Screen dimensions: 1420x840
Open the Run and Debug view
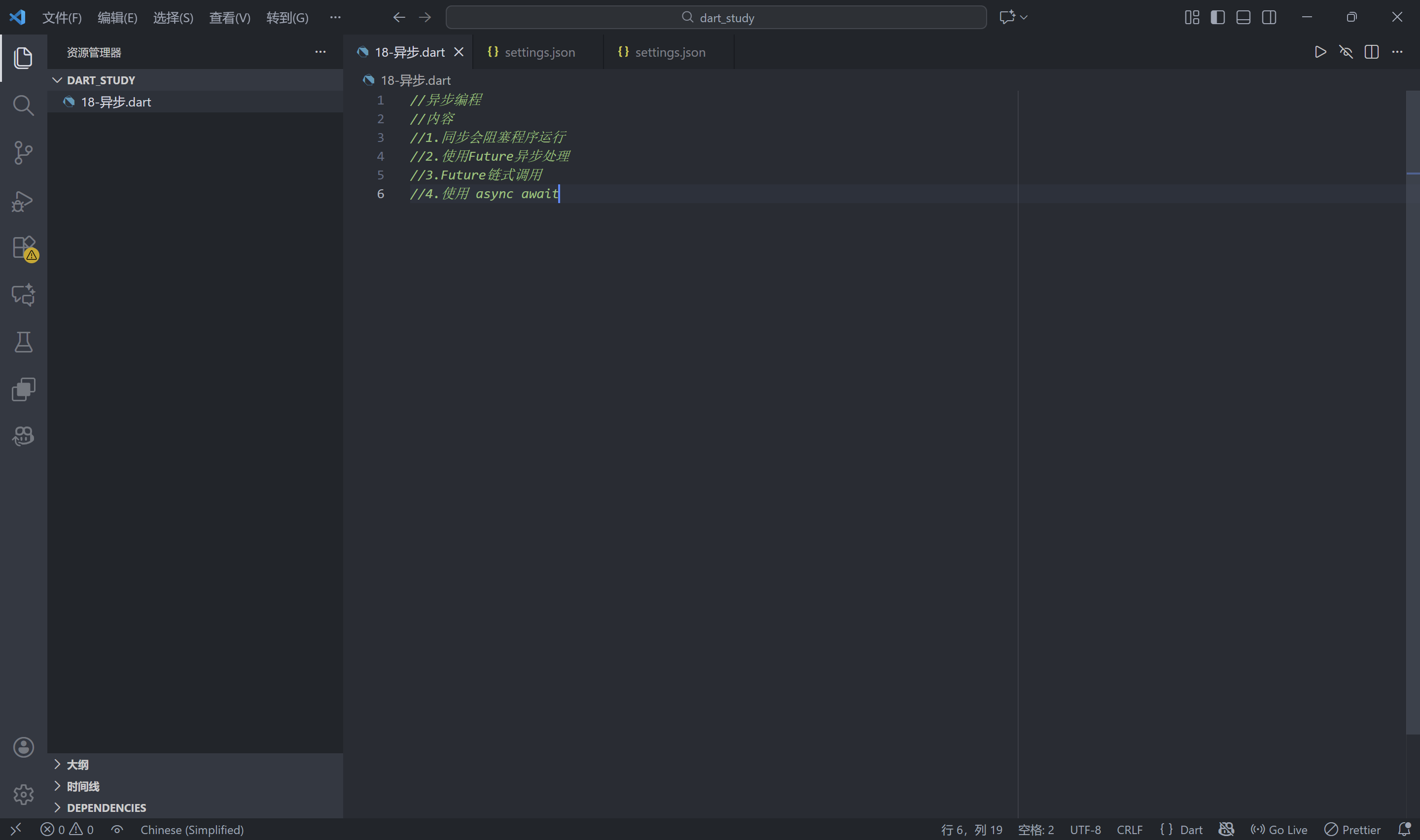(x=23, y=201)
